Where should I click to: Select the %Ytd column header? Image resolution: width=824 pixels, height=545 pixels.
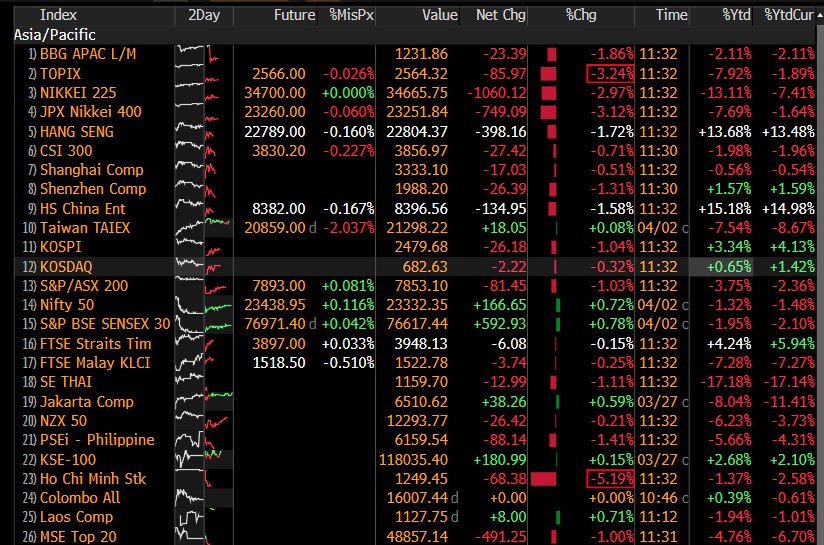click(736, 15)
